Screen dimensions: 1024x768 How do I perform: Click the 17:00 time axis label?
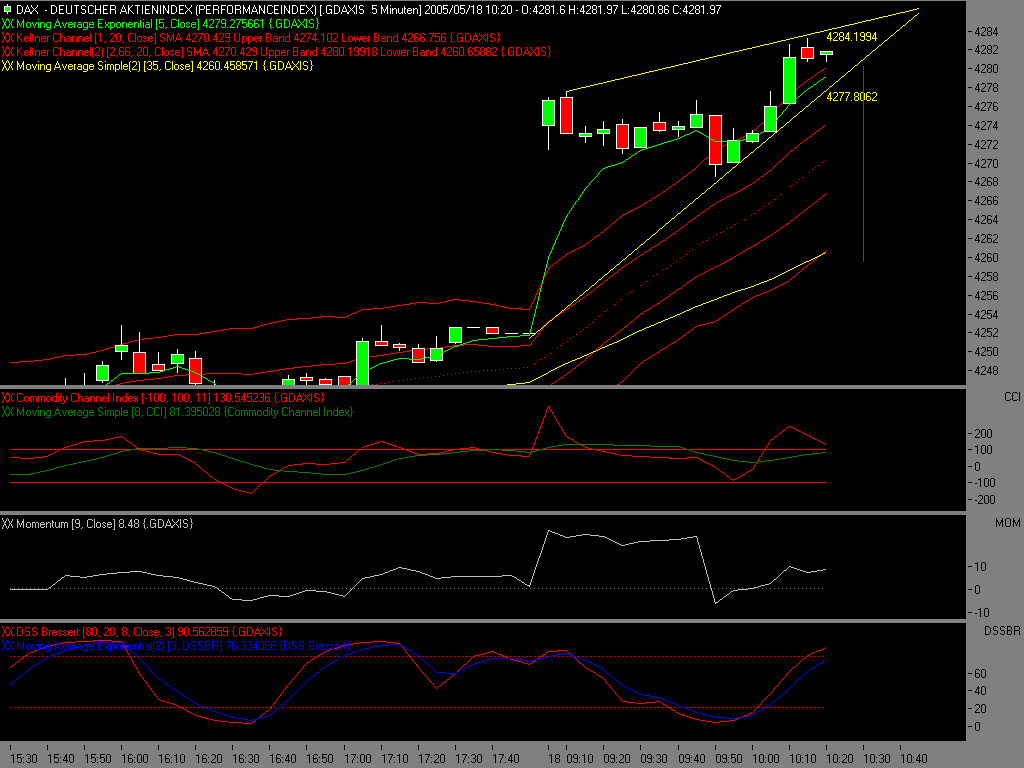point(358,758)
